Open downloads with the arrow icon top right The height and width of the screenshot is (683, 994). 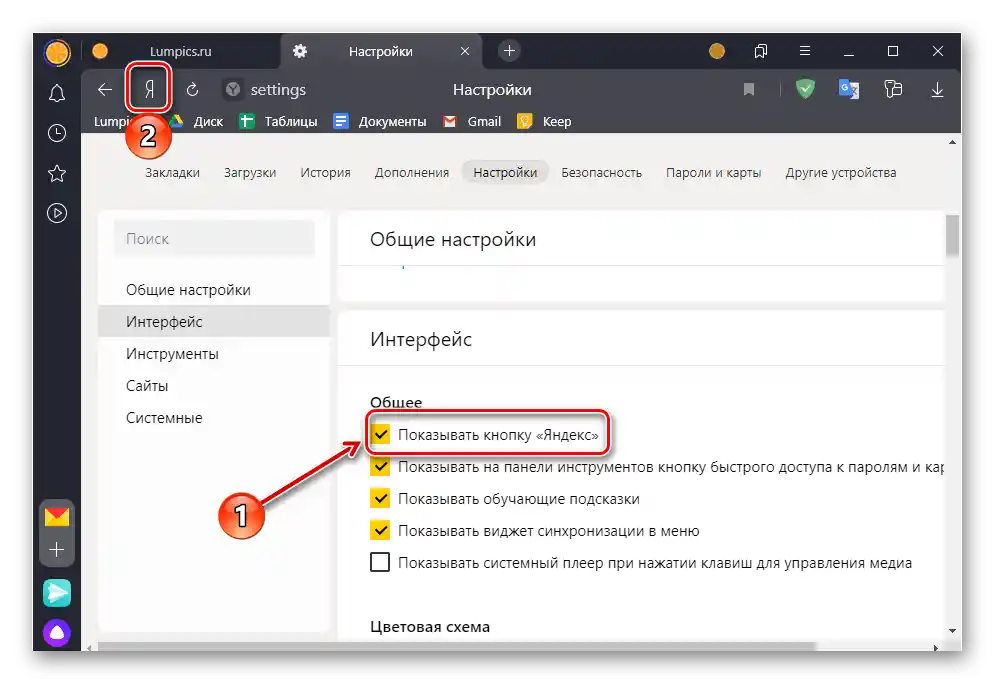click(937, 90)
